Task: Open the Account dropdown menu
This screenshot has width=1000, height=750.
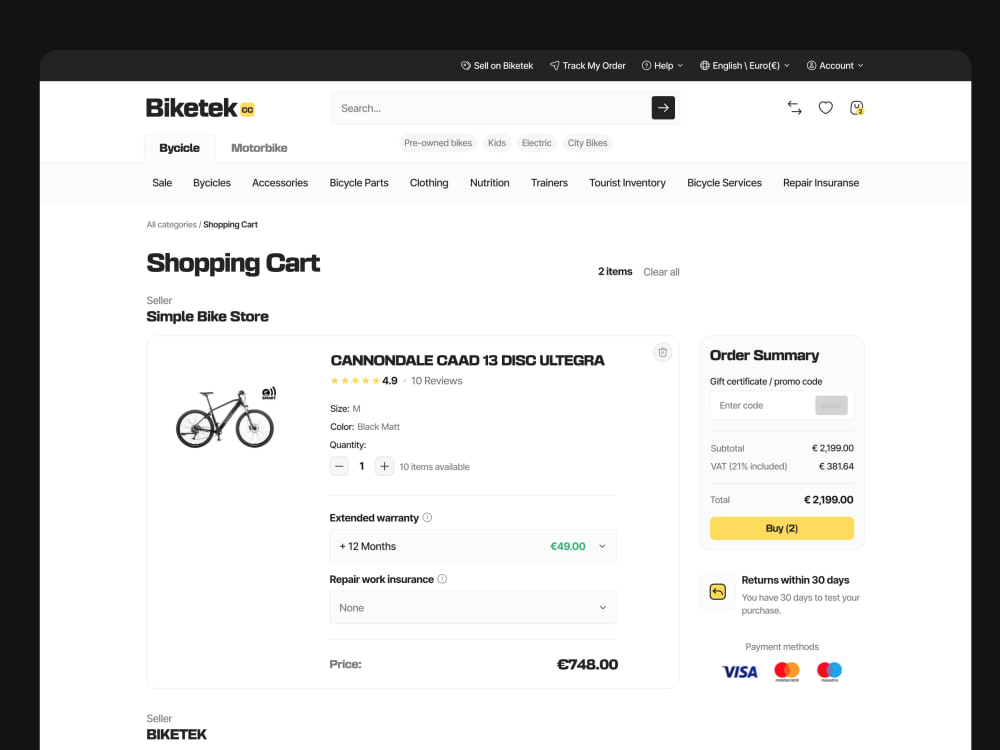Action: [x=835, y=66]
